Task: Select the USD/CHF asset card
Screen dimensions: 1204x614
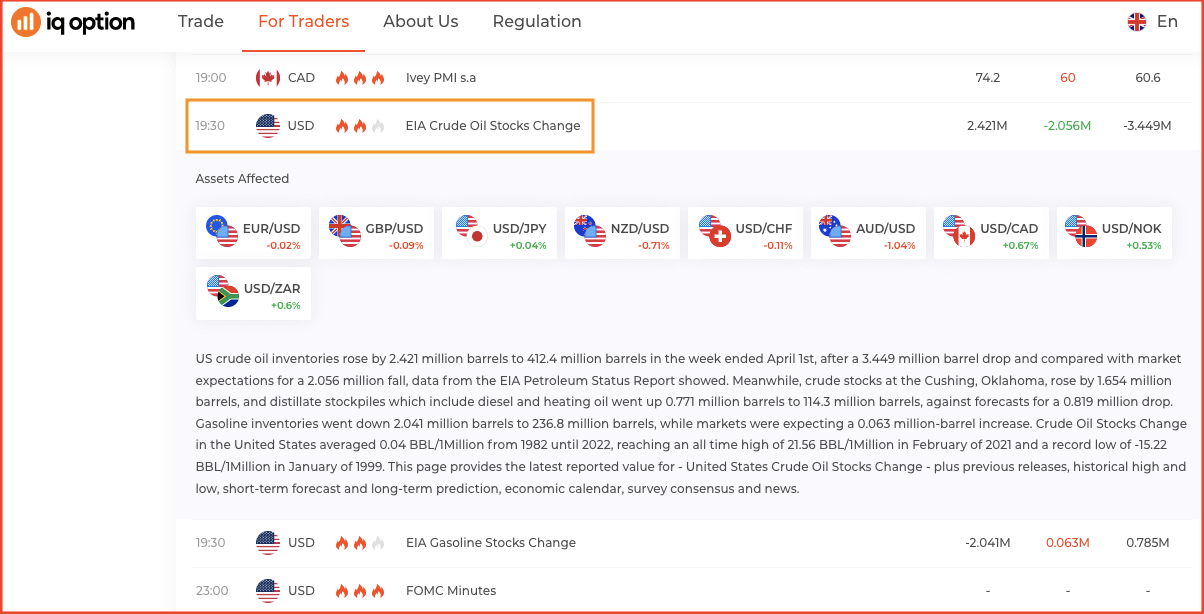Action: tap(745, 233)
